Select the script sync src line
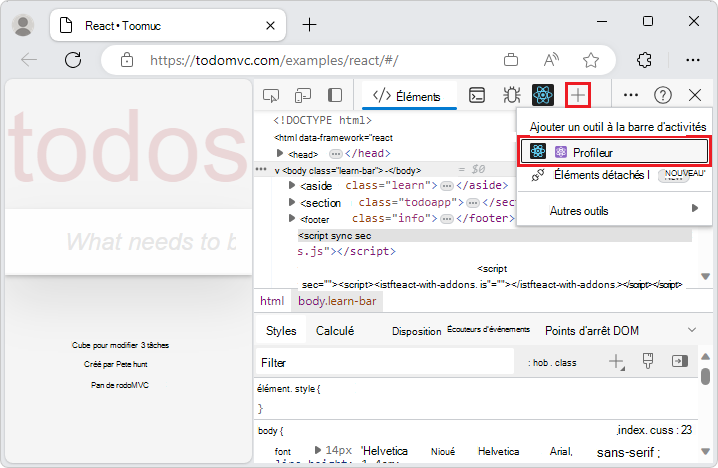Screen dimensions: 718x468 (495, 236)
